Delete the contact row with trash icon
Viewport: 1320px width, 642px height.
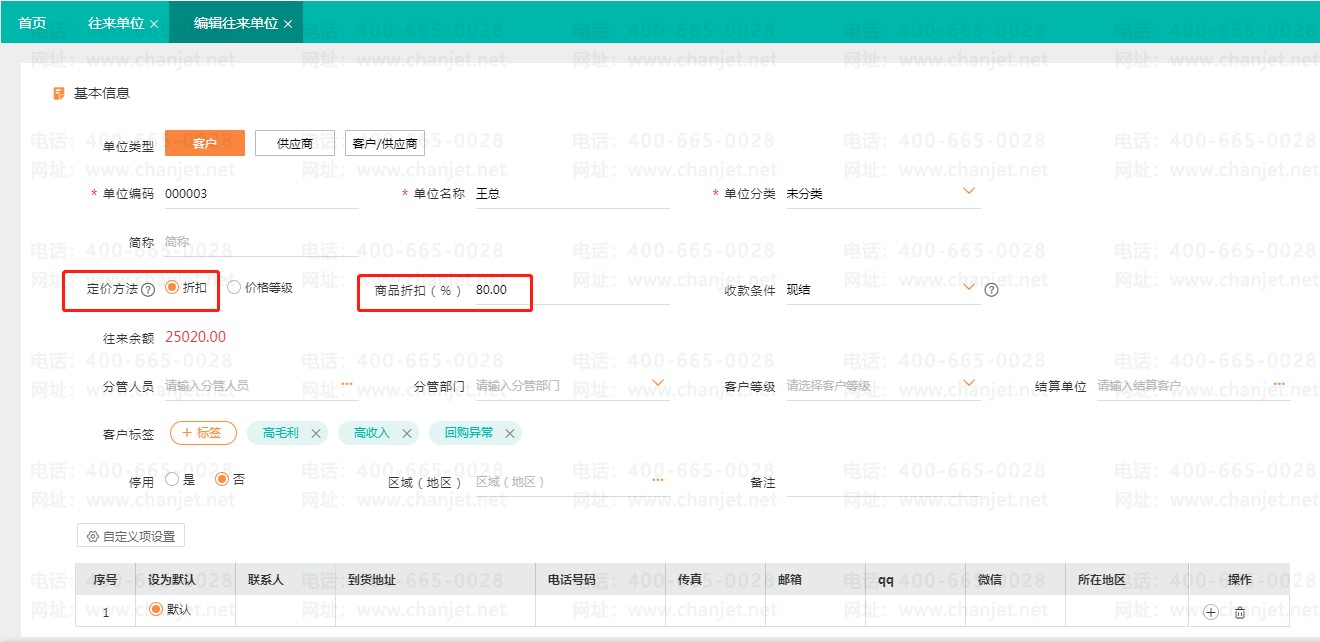click(x=1240, y=612)
